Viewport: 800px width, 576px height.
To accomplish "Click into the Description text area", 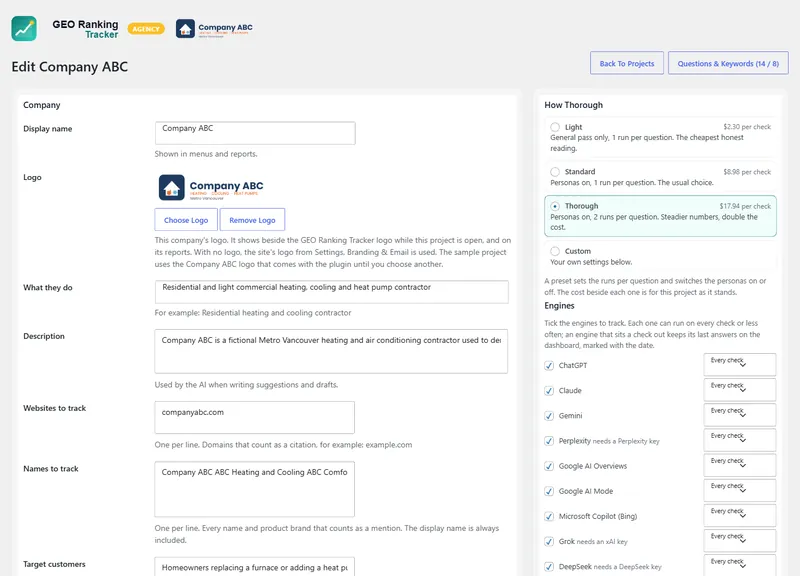I will coord(331,352).
